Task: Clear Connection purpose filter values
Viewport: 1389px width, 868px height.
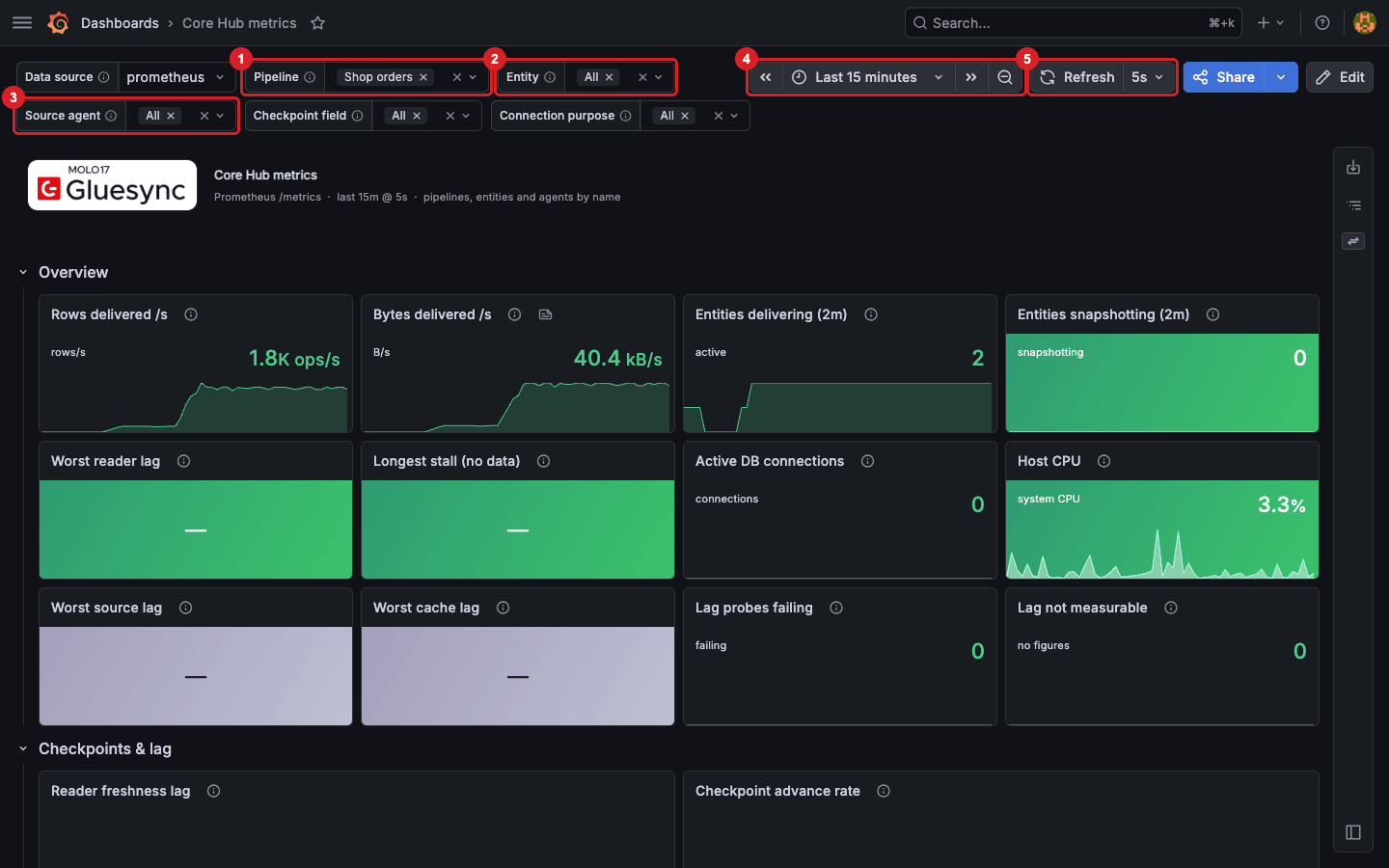Action: pyautogui.click(x=719, y=116)
